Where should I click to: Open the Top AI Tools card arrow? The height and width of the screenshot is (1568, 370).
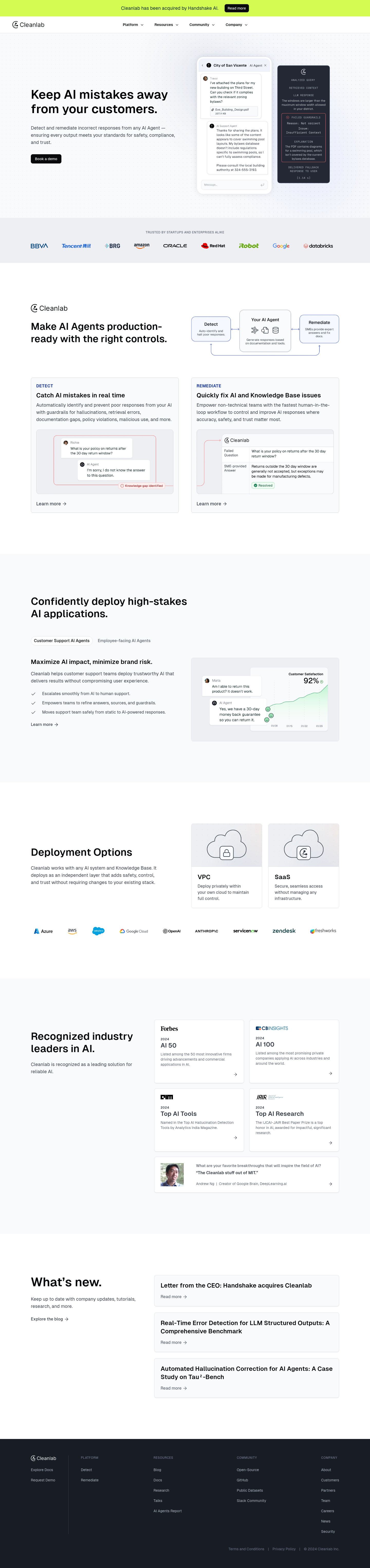tap(236, 1138)
